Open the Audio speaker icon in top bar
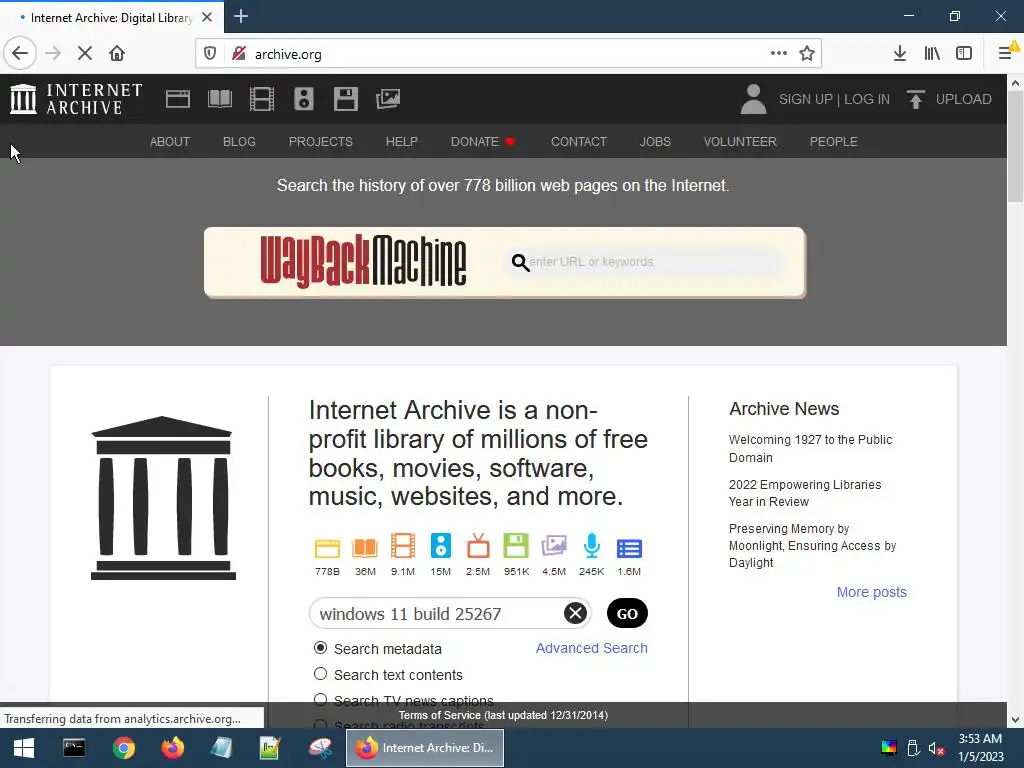 tap(304, 99)
